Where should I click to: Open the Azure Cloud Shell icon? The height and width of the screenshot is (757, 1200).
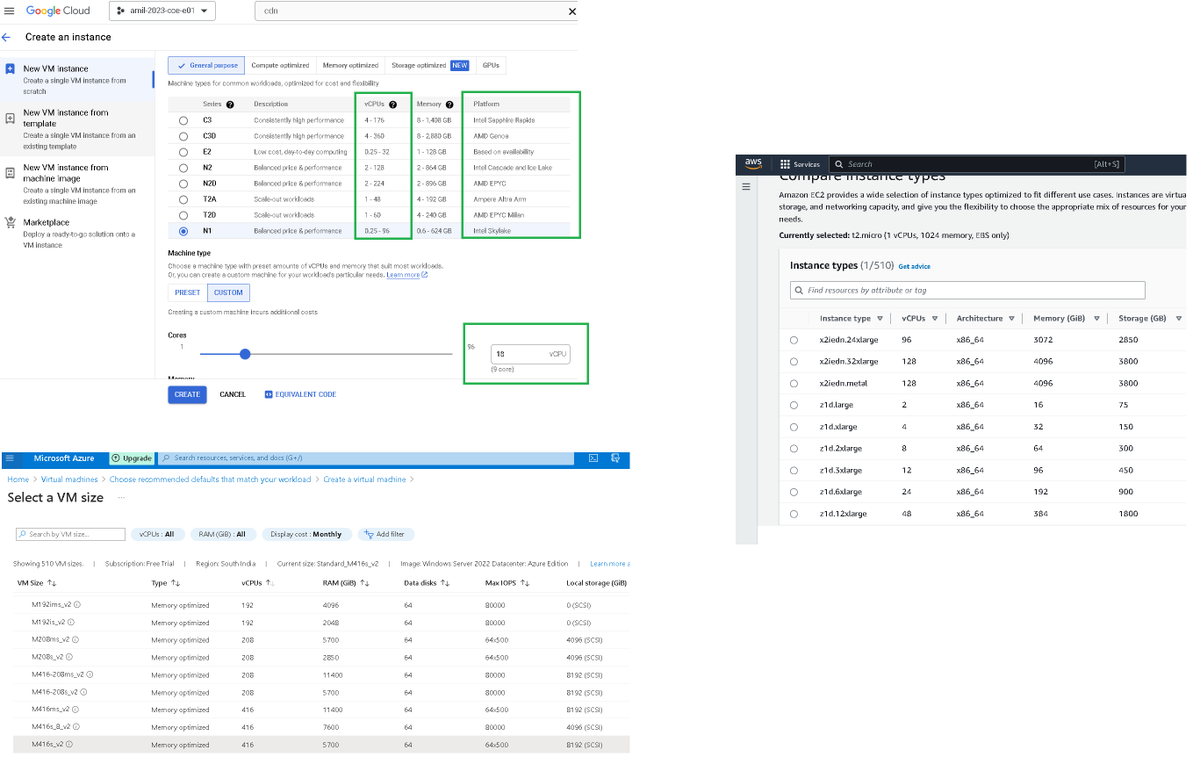(x=593, y=458)
